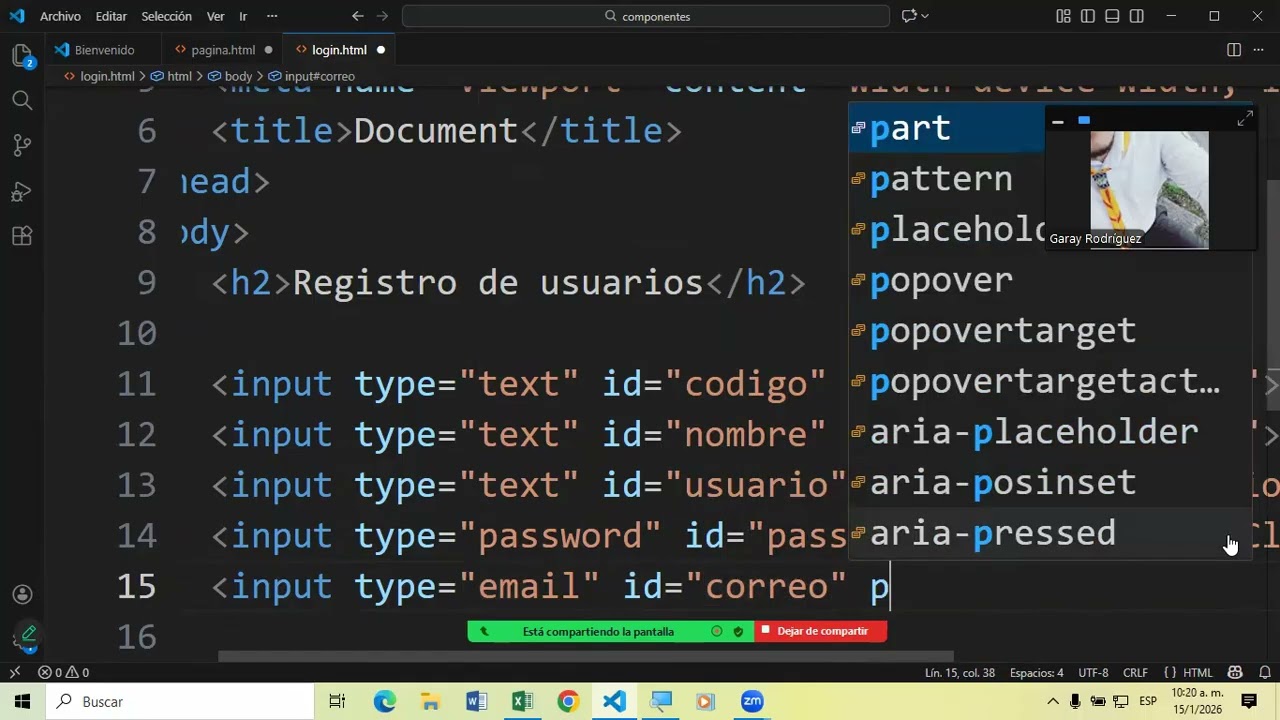Screen dimensions: 1280x720
Task: Click the Customize Layout icon
Action: [x=1063, y=16]
